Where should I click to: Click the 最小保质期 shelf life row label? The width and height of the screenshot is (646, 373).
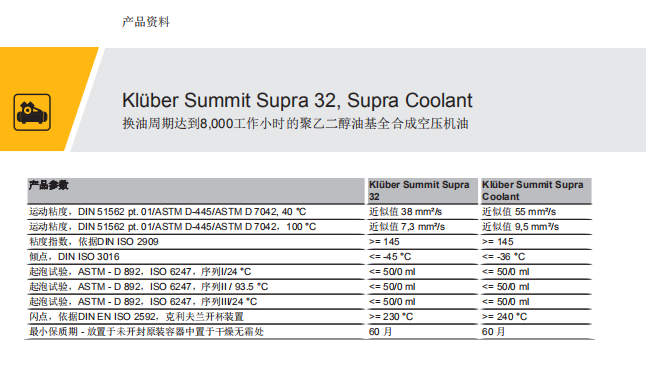pos(146,331)
